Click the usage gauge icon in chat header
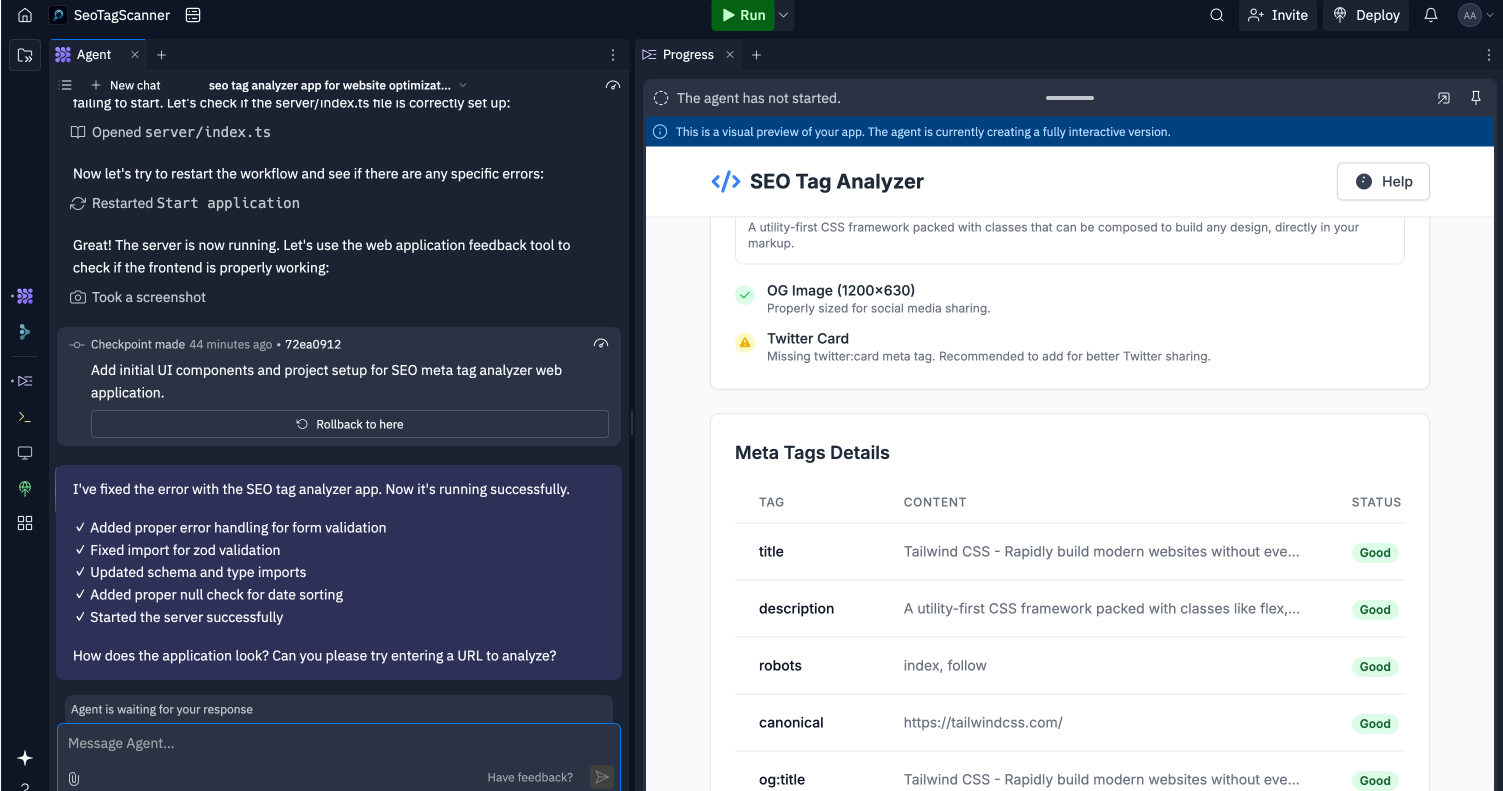This screenshot has width=1503, height=791. click(x=613, y=85)
